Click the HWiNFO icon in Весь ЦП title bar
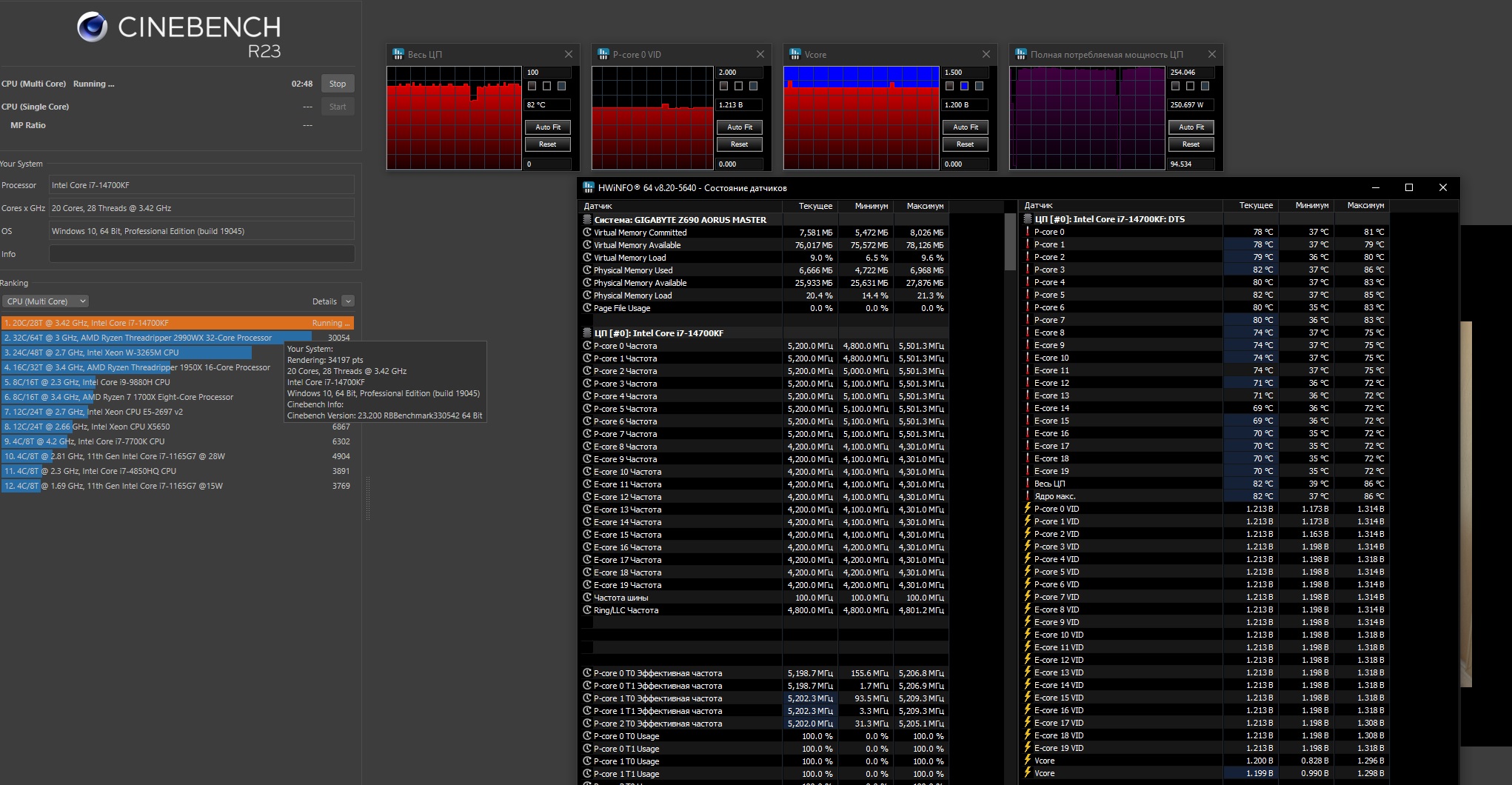 pos(398,54)
